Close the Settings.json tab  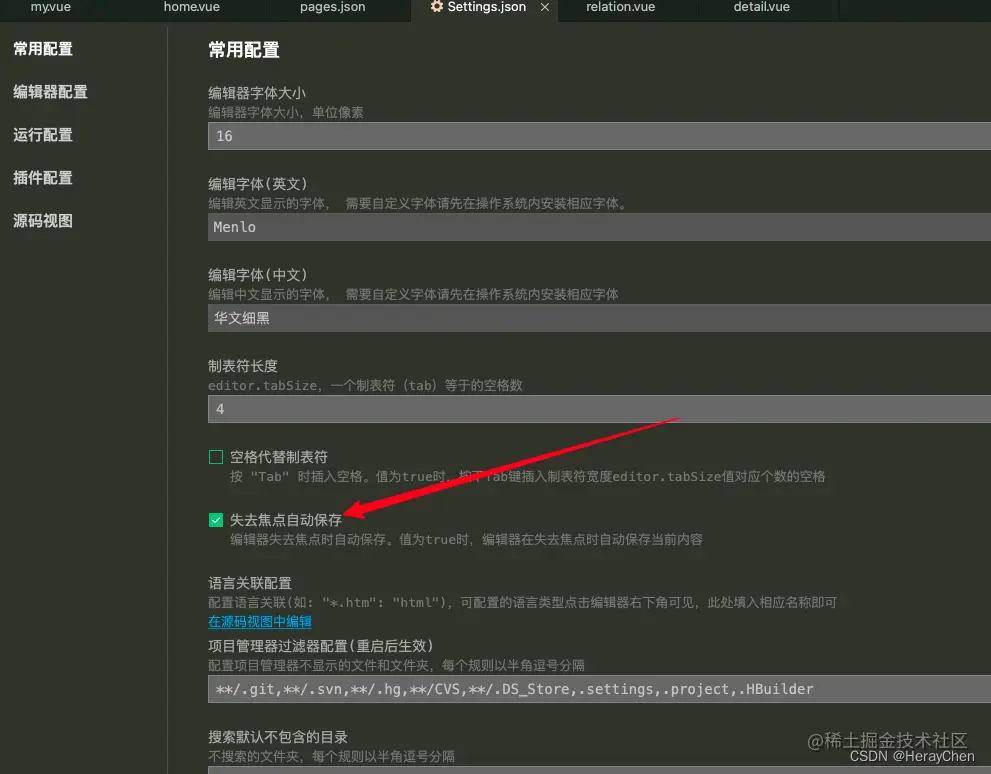(545, 8)
